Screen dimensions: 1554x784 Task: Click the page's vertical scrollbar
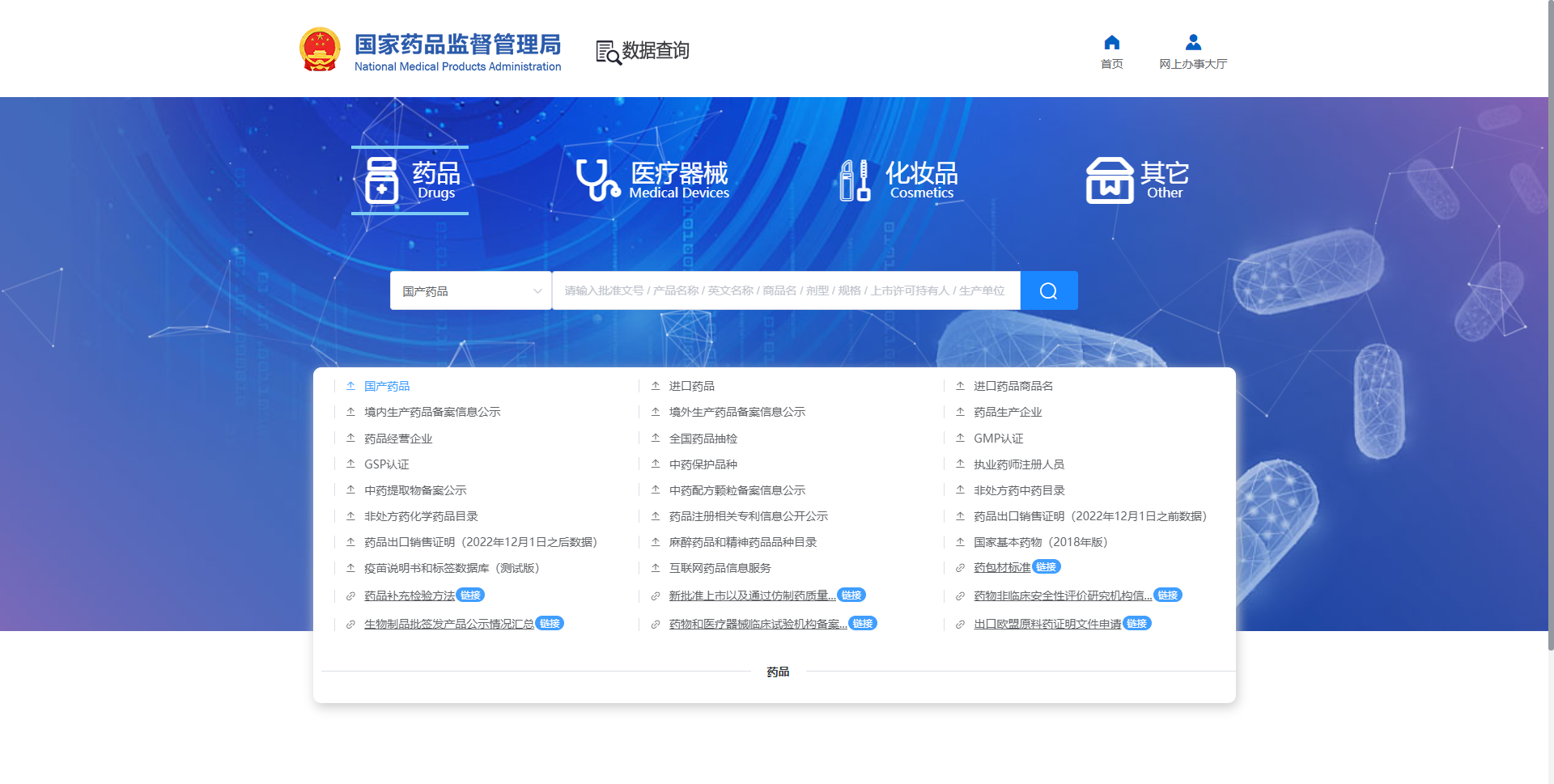point(1549,324)
